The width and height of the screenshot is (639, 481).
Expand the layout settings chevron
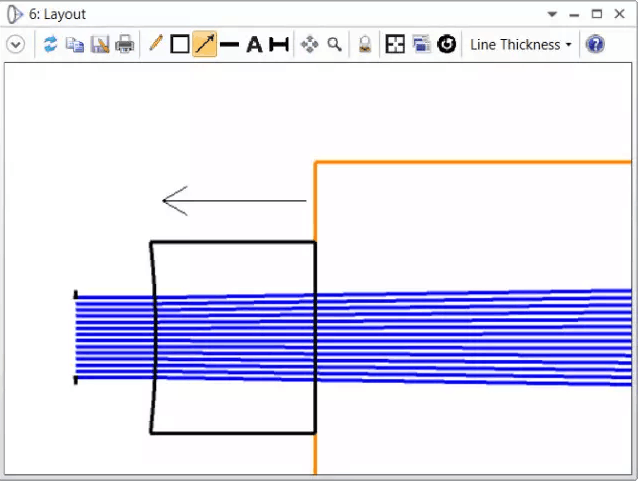(x=16, y=45)
